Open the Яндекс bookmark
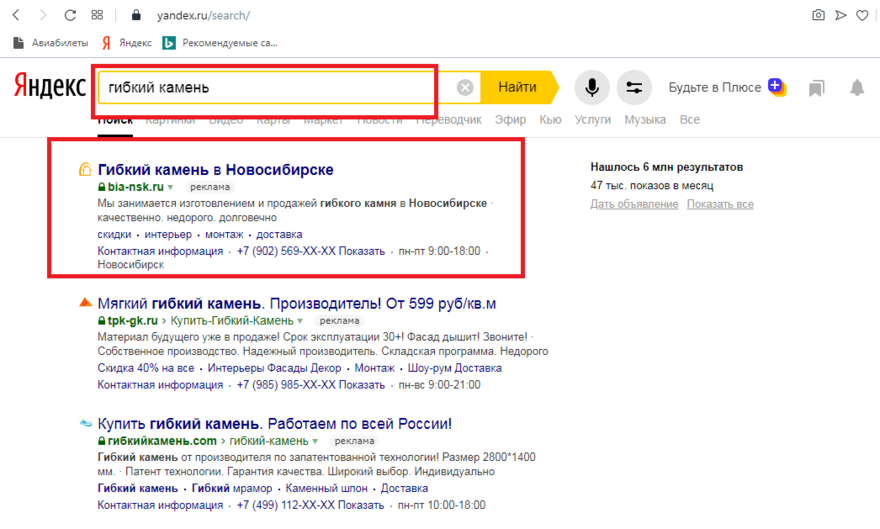Viewport: 880px width, 529px height. pos(127,43)
